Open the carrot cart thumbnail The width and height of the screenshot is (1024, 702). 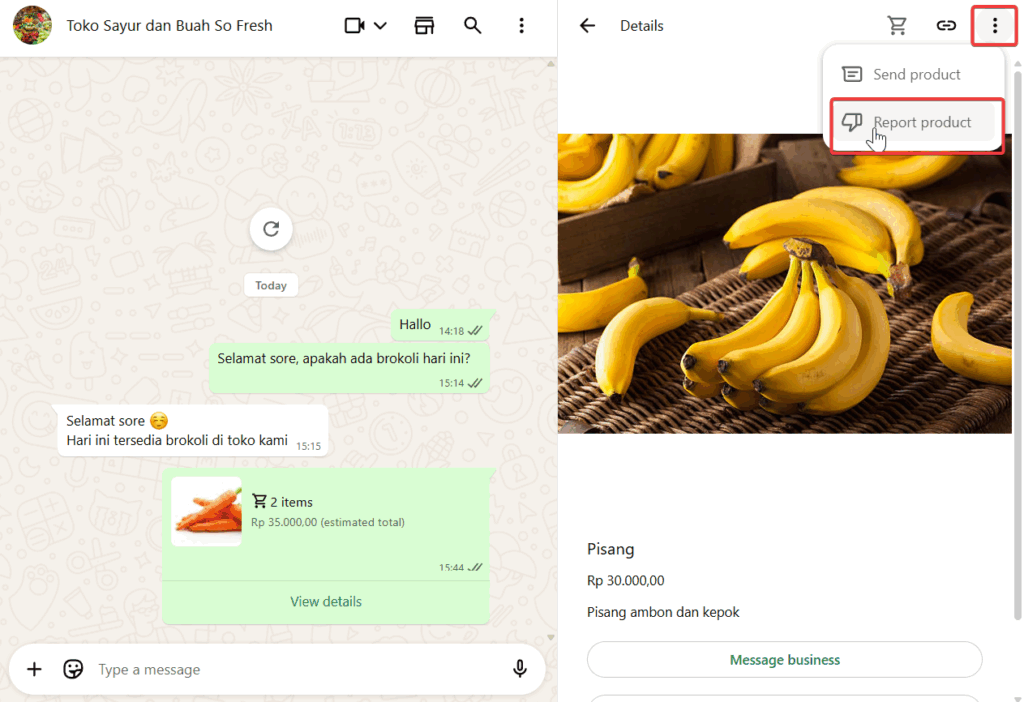(207, 511)
